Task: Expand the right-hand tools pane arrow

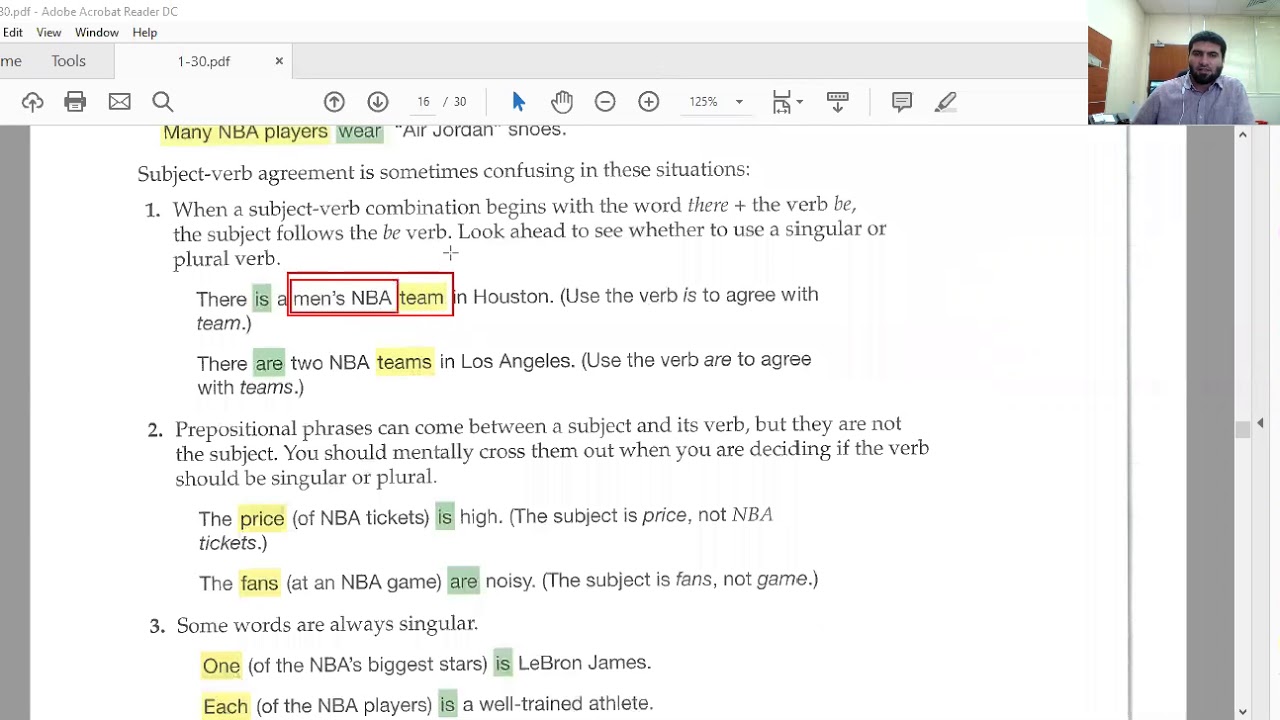Action: tap(1260, 423)
